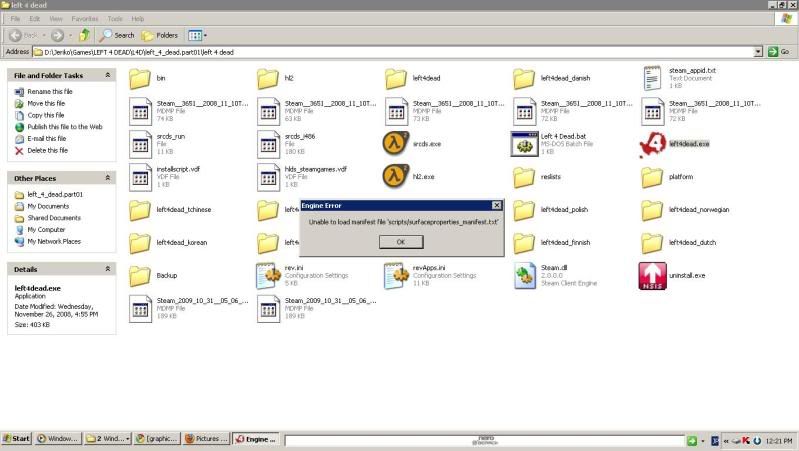Open the bin folder
Image resolution: width=799 pixels, height=451 pixels.
coord(140,78)
